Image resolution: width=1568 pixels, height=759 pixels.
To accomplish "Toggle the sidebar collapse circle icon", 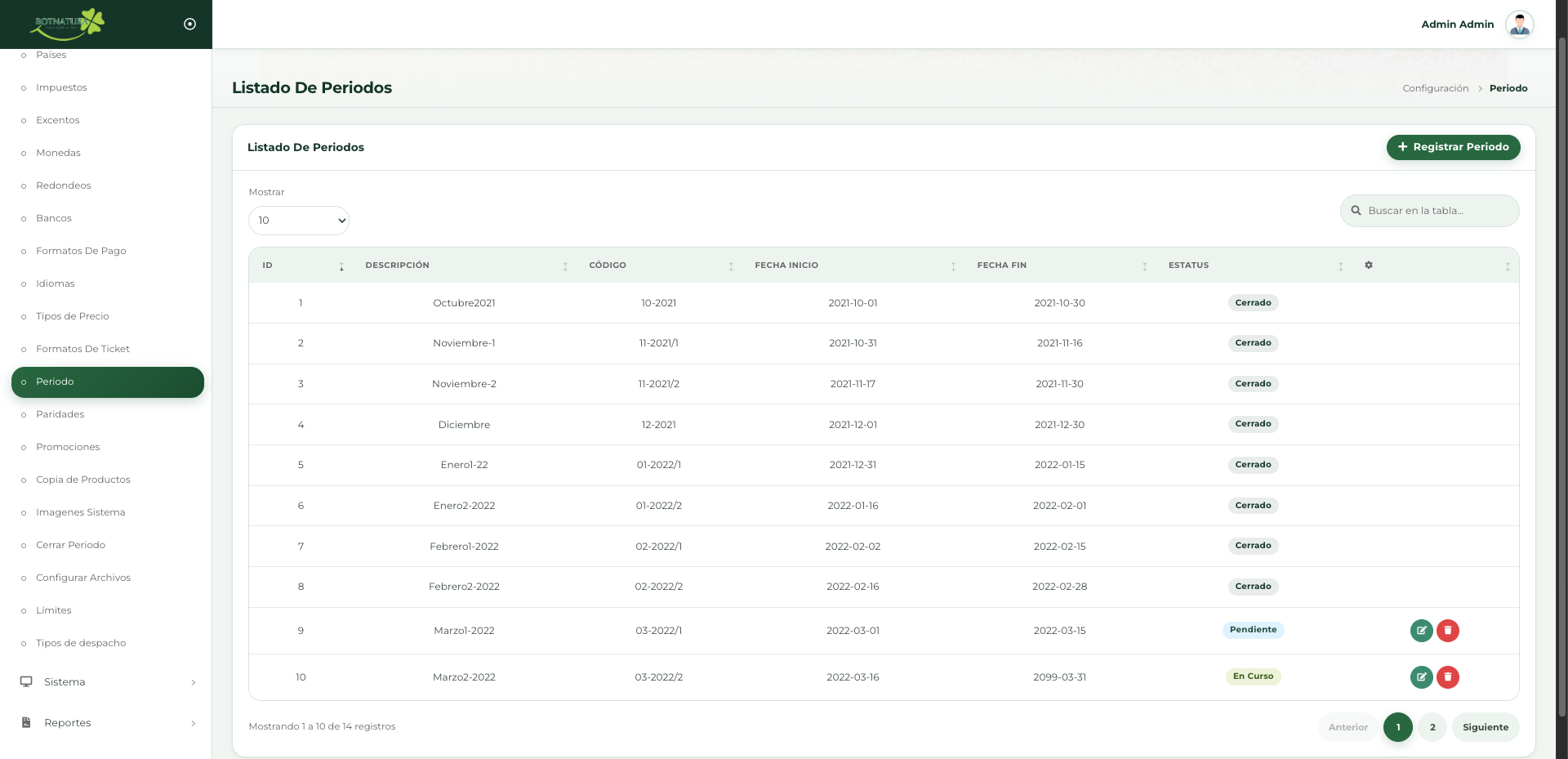I will pos(190,24).
